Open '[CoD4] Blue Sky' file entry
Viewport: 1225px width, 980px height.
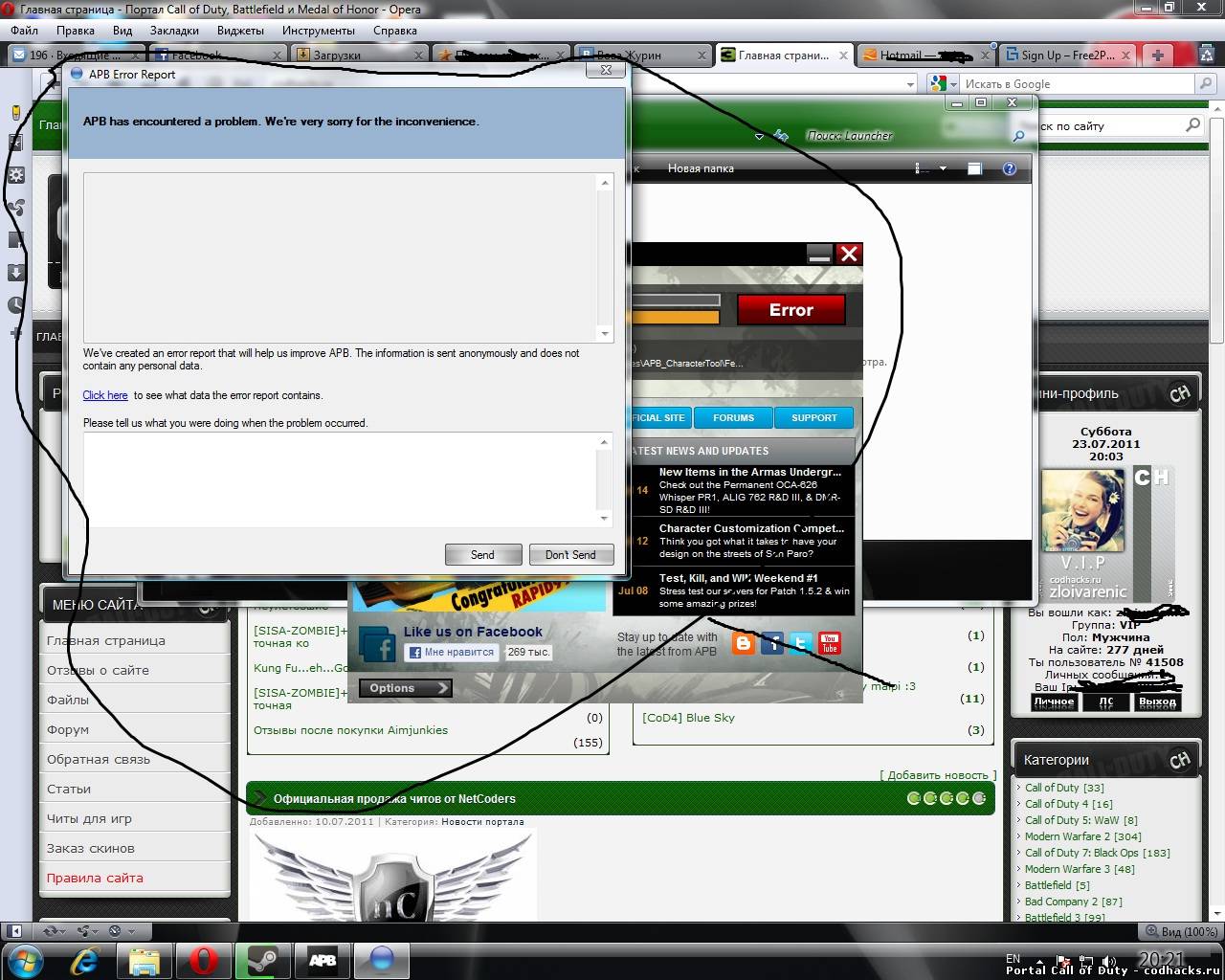tap(689, 717)
